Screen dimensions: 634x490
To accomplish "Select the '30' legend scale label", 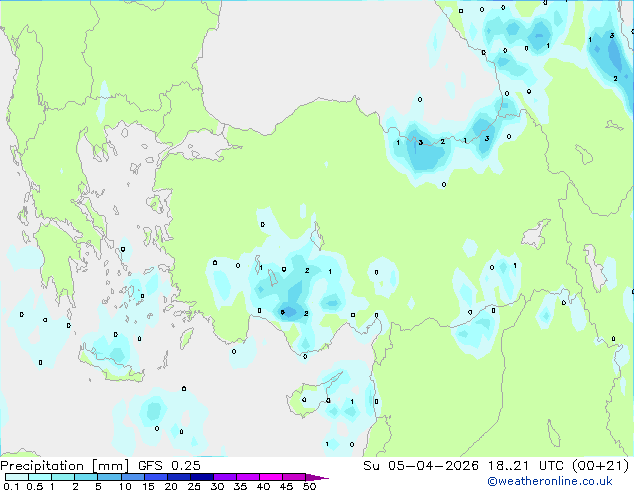I will tap(217, 486).
